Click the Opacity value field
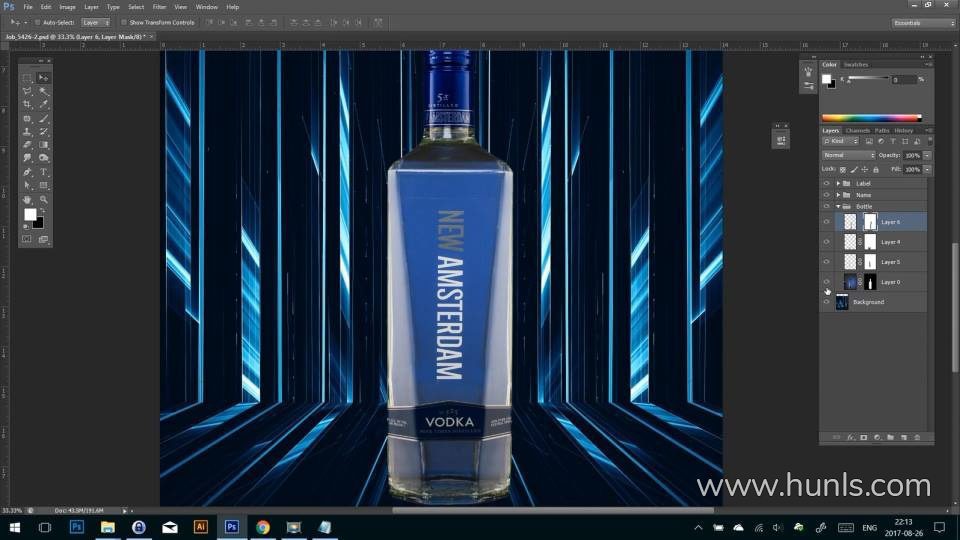This screenshot has width=960, height=540. pos(912,156)
